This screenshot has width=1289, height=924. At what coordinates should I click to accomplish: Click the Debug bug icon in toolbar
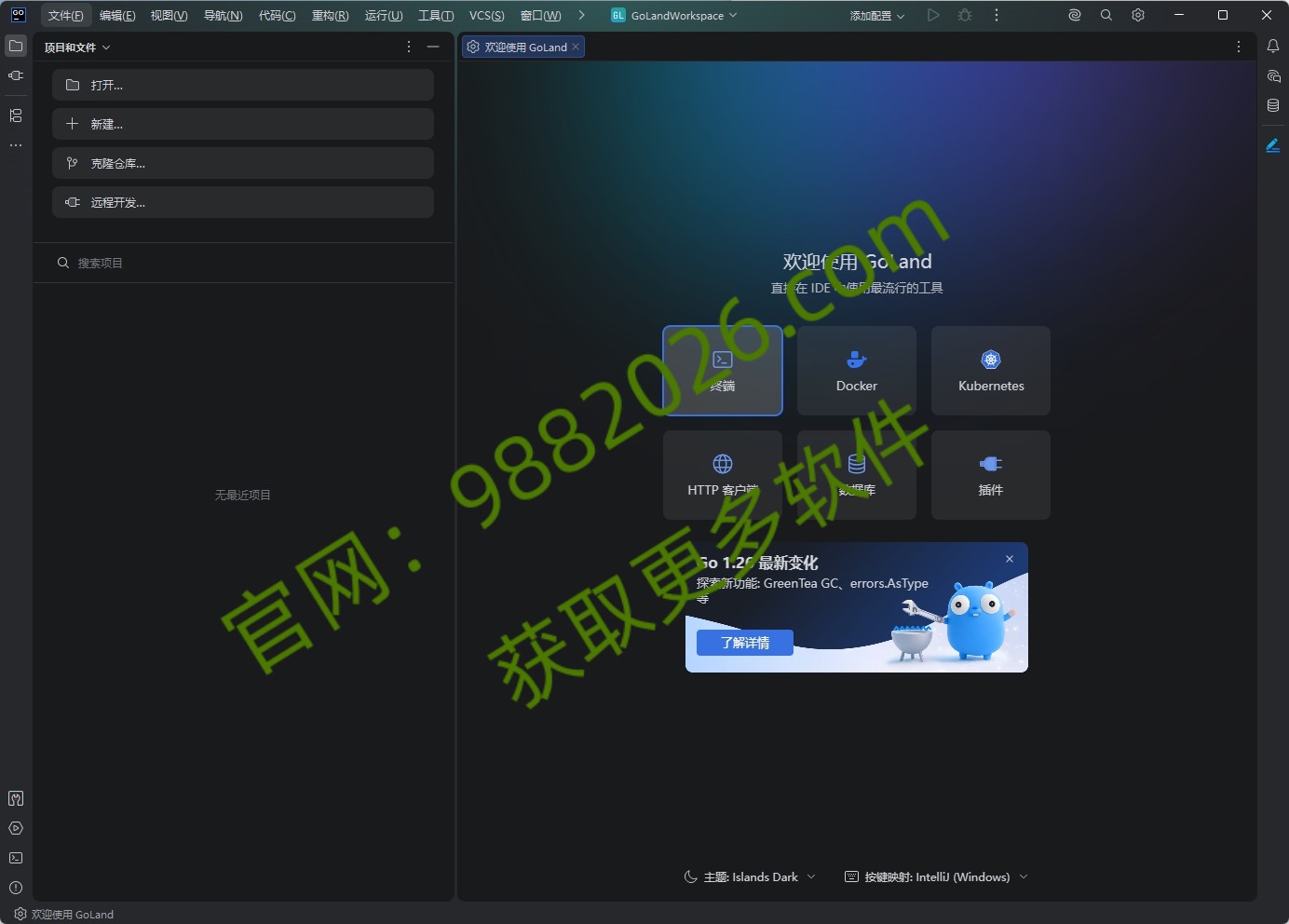pos(965,15)
